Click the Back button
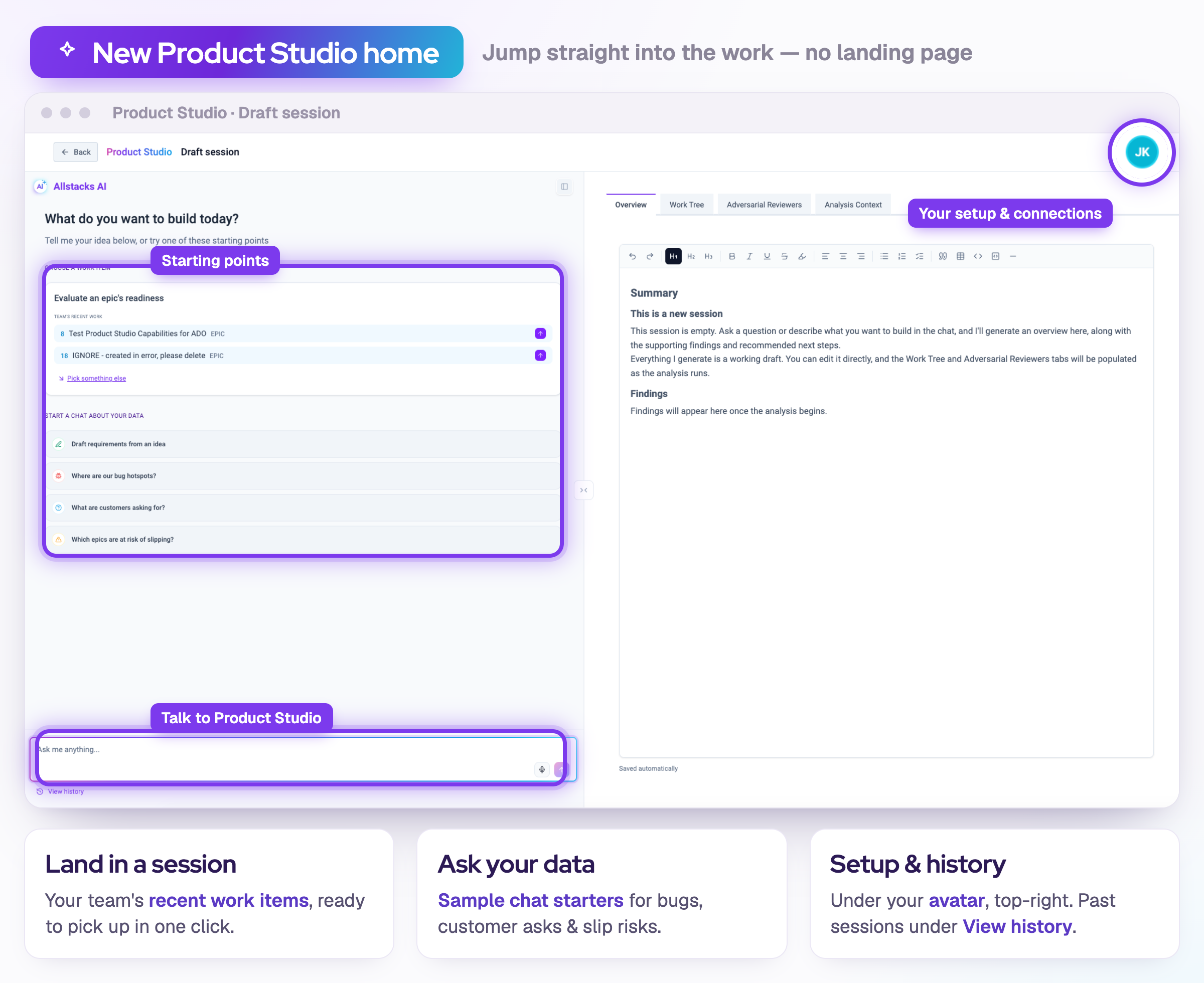 [x=76, y=152]
